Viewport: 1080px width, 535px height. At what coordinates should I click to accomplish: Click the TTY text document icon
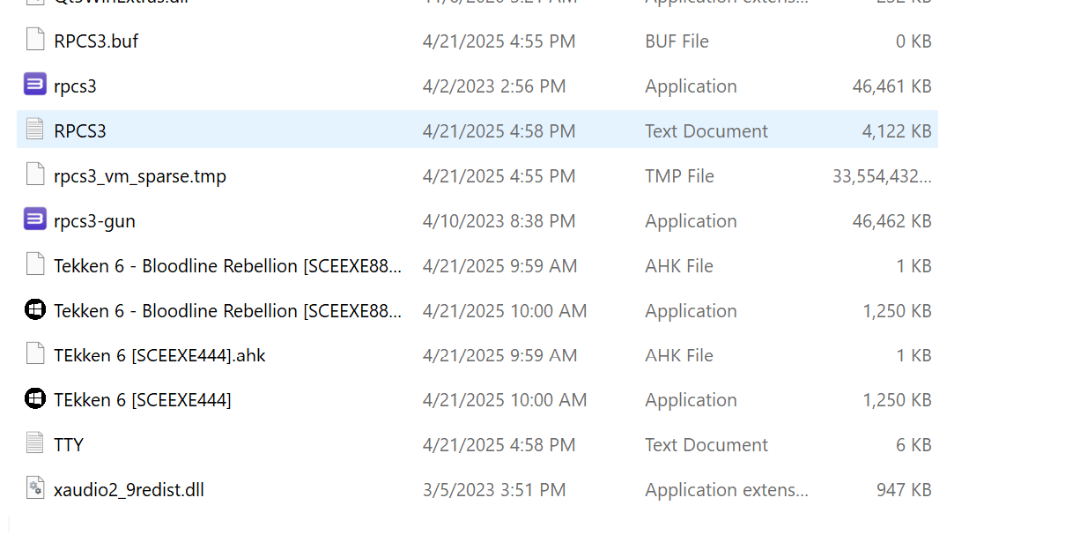pyautogui.click(x=35, y=444)
